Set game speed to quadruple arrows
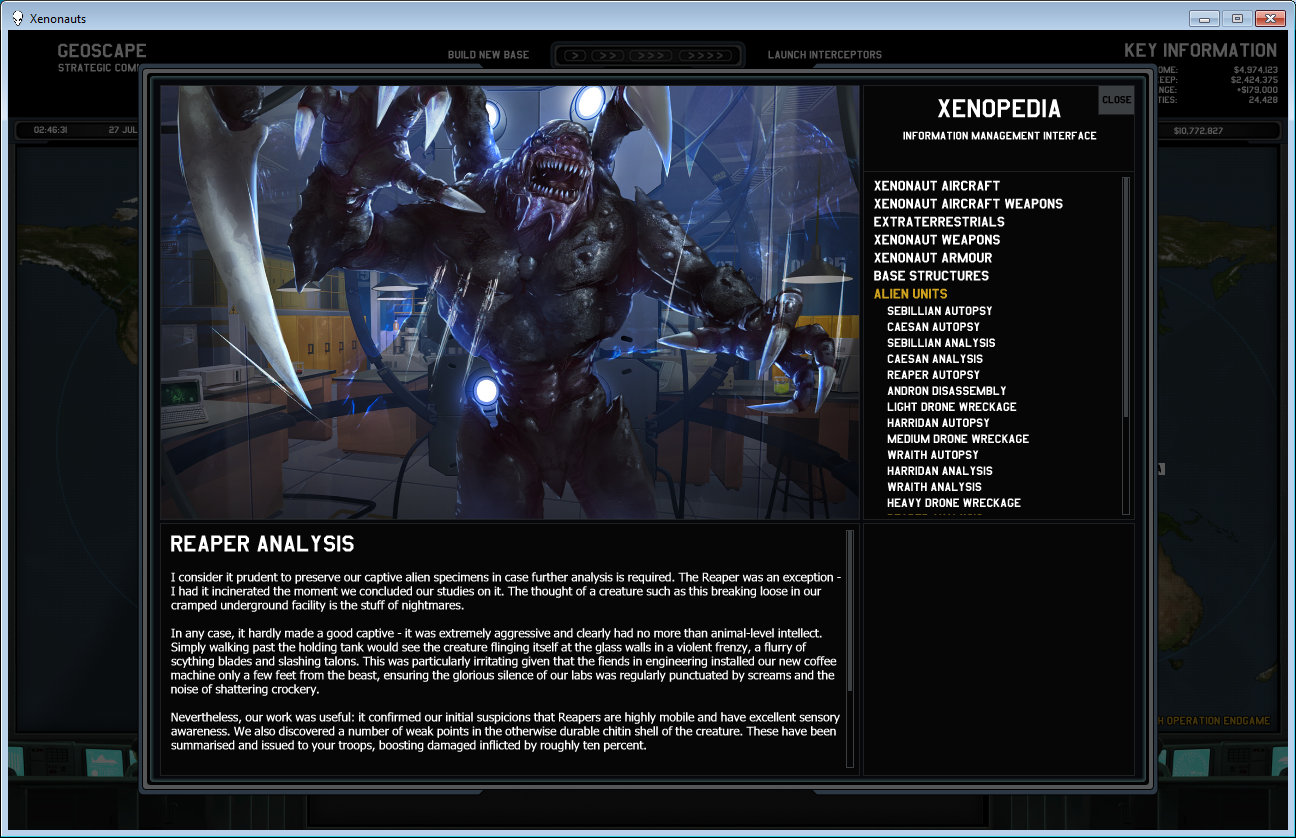The image size is (1296, 838). (x=706, y=55)
